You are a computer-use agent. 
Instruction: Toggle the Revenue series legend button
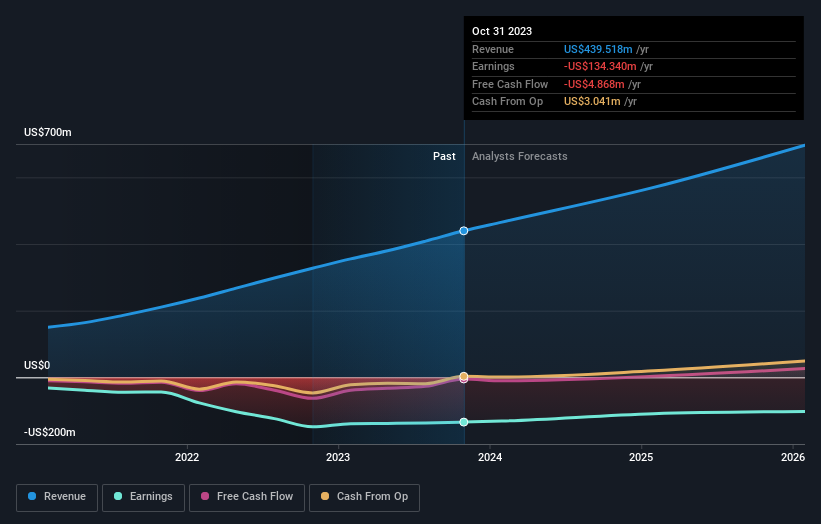(x=57, y=497)
